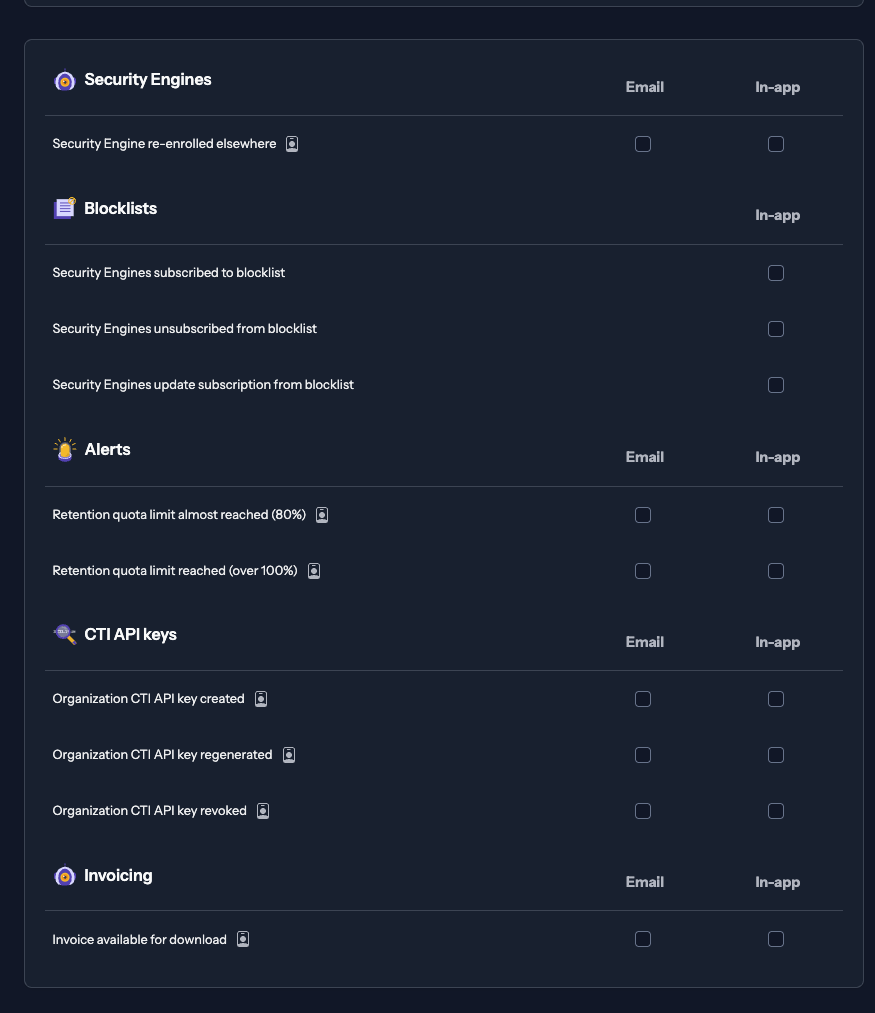
Task: Check in-app for Security Engines unsubscribed from blocklist
Action: pyautogui.click(x=776, y=328)
